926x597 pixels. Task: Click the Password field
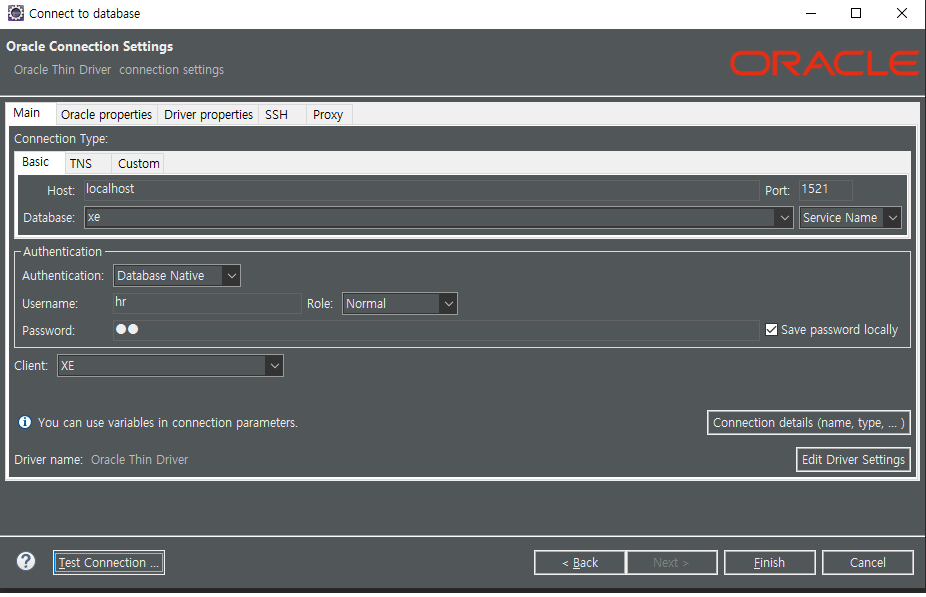pyautogui.click(x=436, y=330)
